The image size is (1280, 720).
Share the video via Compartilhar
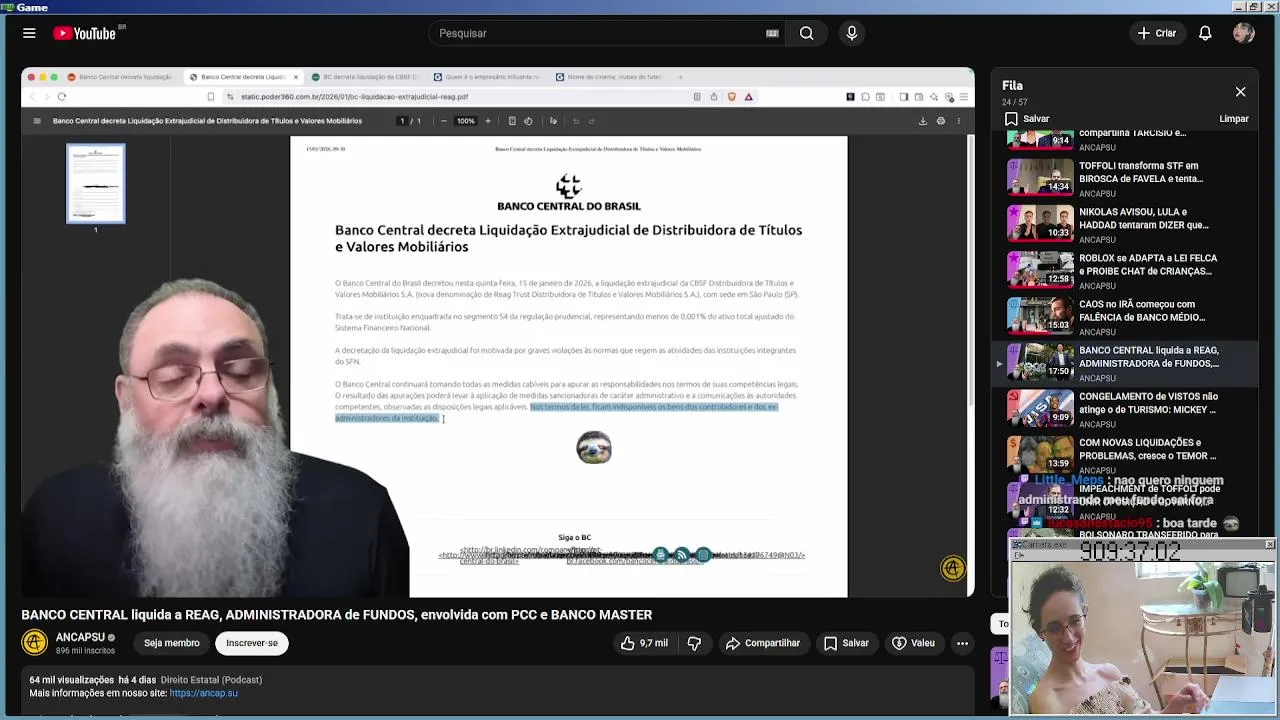coord(763,643)
